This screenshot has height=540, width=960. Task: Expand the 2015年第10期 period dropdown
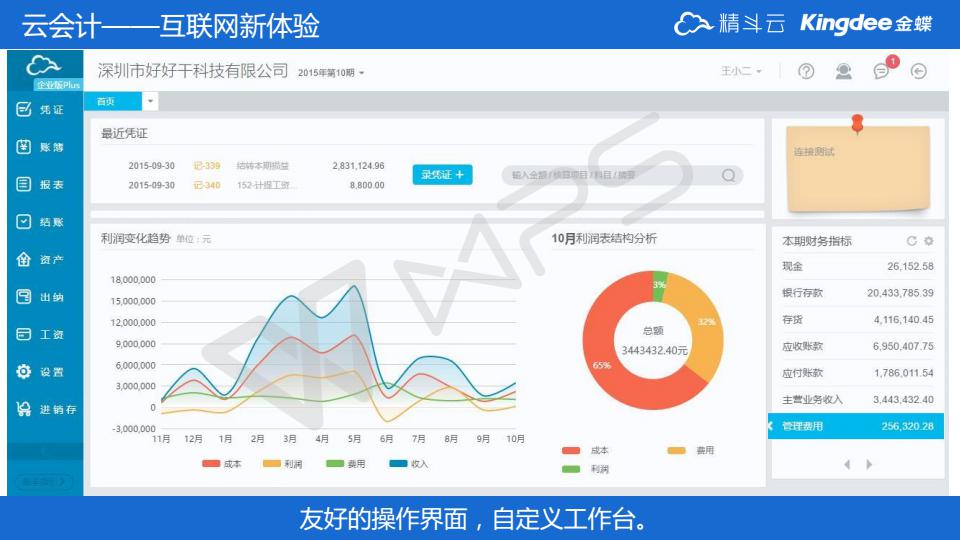pos(332,73)
